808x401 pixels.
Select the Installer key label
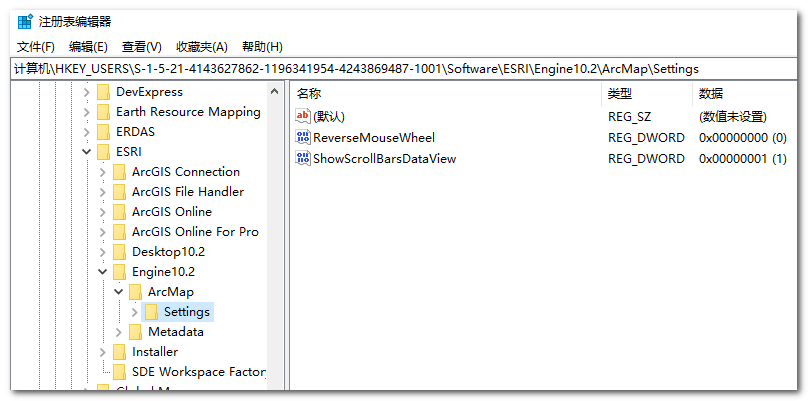pos(155,353)
